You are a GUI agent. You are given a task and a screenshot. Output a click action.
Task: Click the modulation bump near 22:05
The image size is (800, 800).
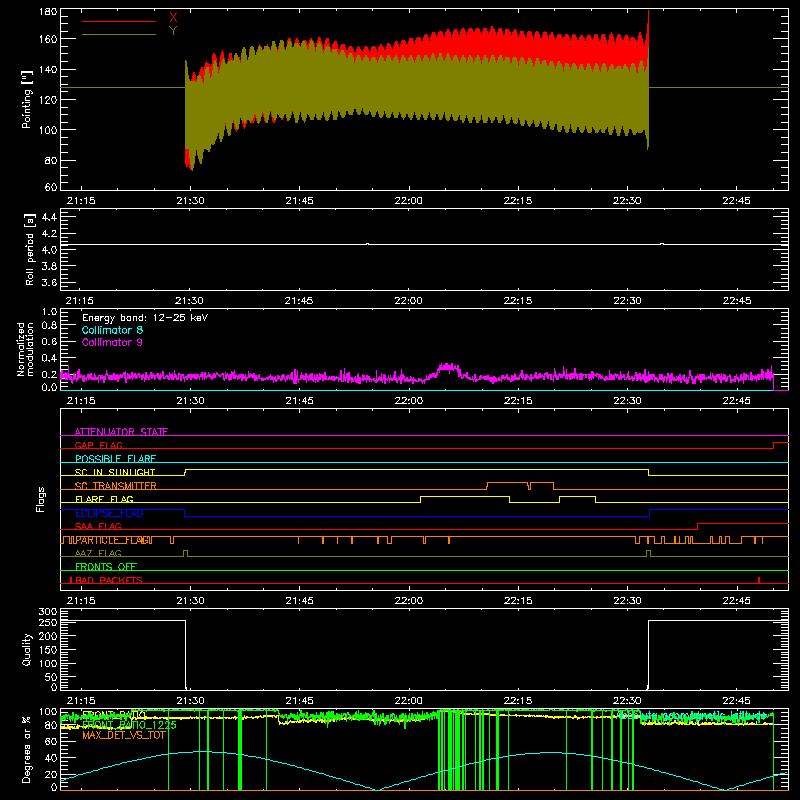pyautogui.click(x=448, y=368)
